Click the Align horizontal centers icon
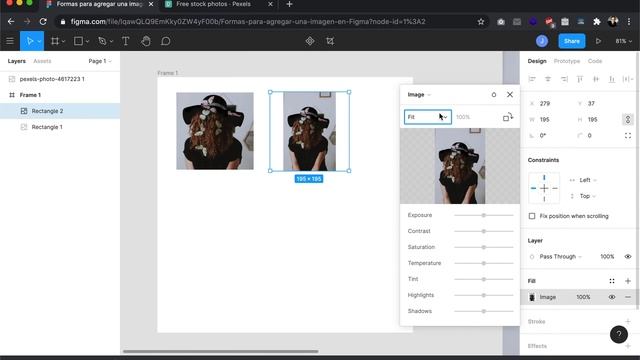This screenshot has height=360, width=640. (x=548, y=79)
